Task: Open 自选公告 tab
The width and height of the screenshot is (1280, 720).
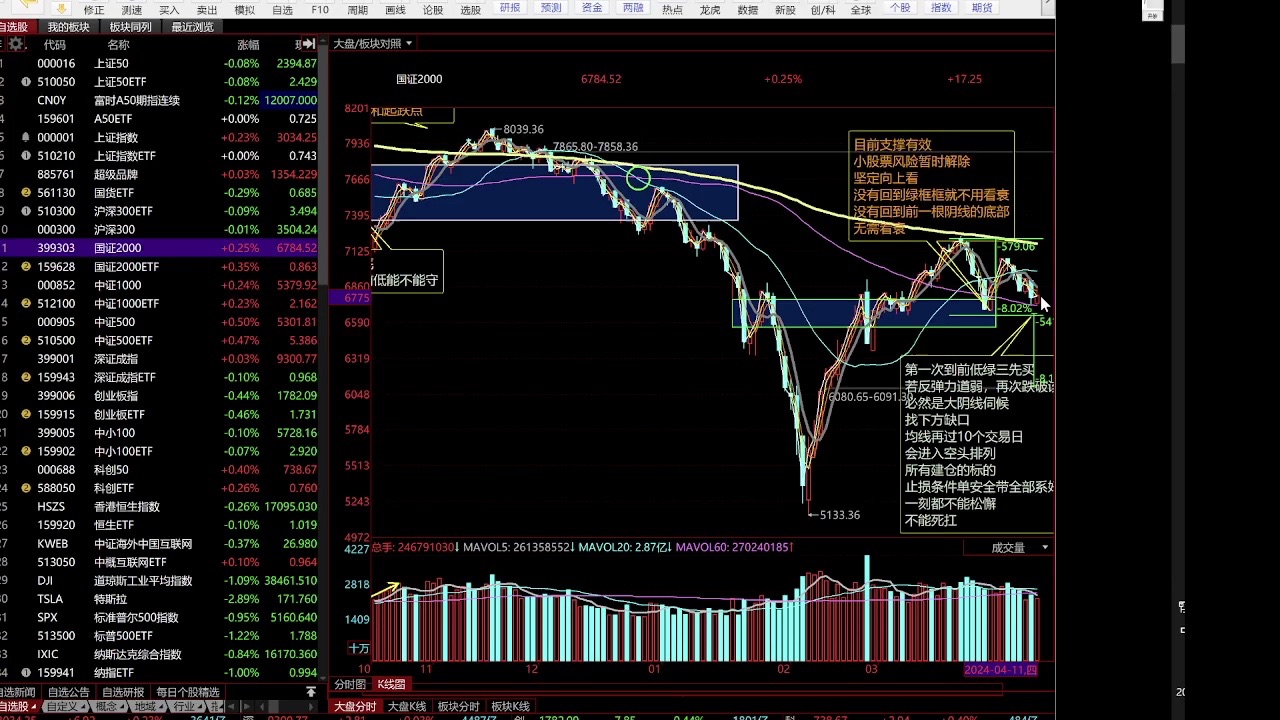Action: 68,692
